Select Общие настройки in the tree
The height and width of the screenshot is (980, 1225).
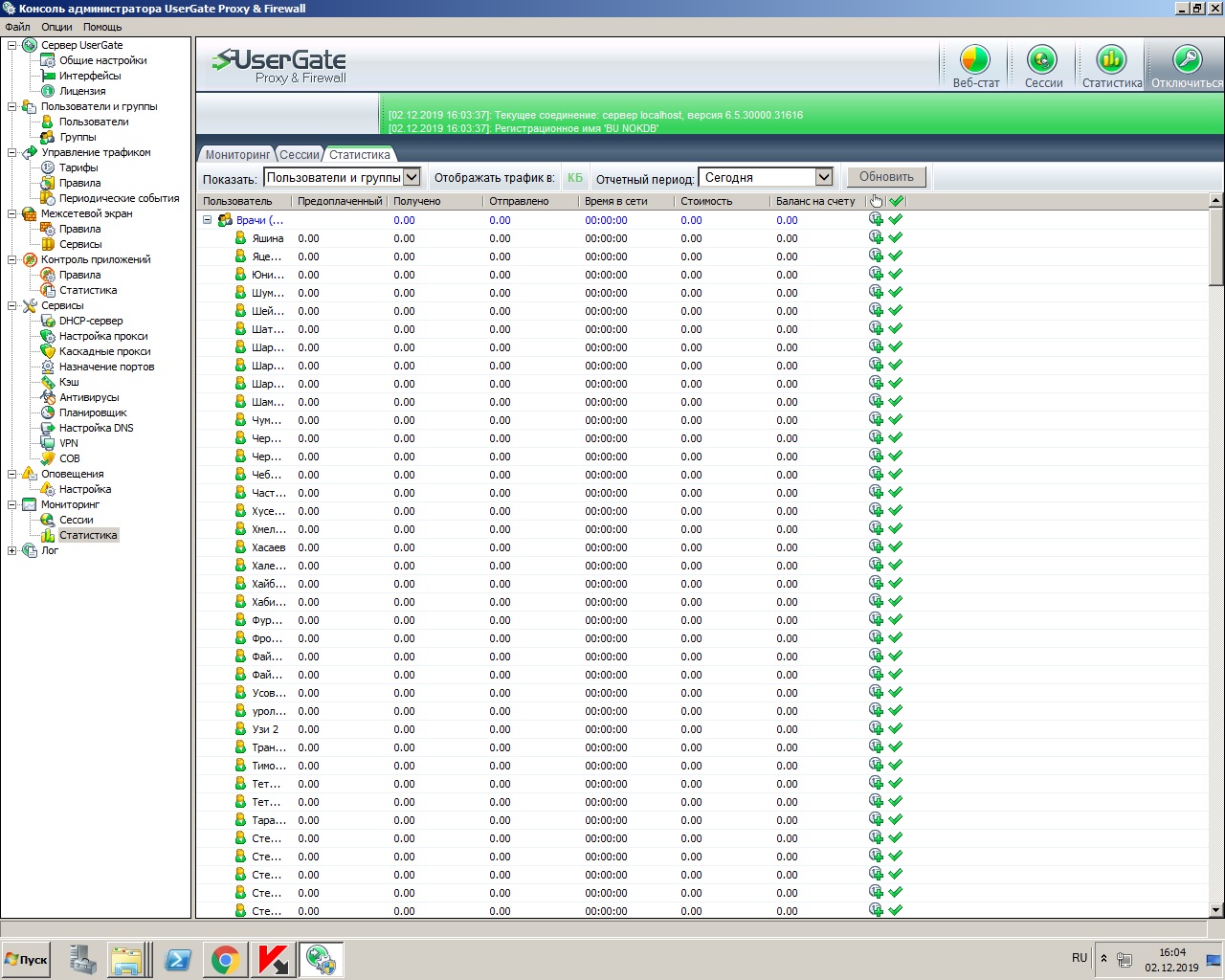(102, 60)
